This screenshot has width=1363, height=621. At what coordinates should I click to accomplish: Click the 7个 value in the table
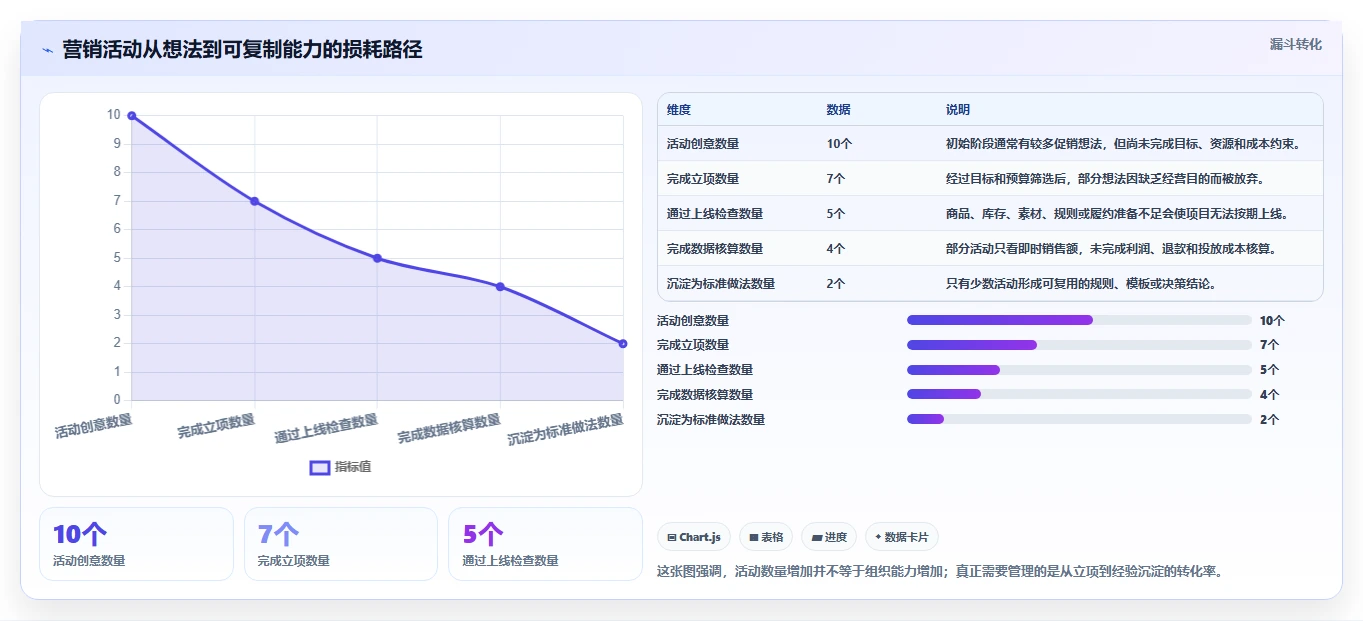point(836,179)
